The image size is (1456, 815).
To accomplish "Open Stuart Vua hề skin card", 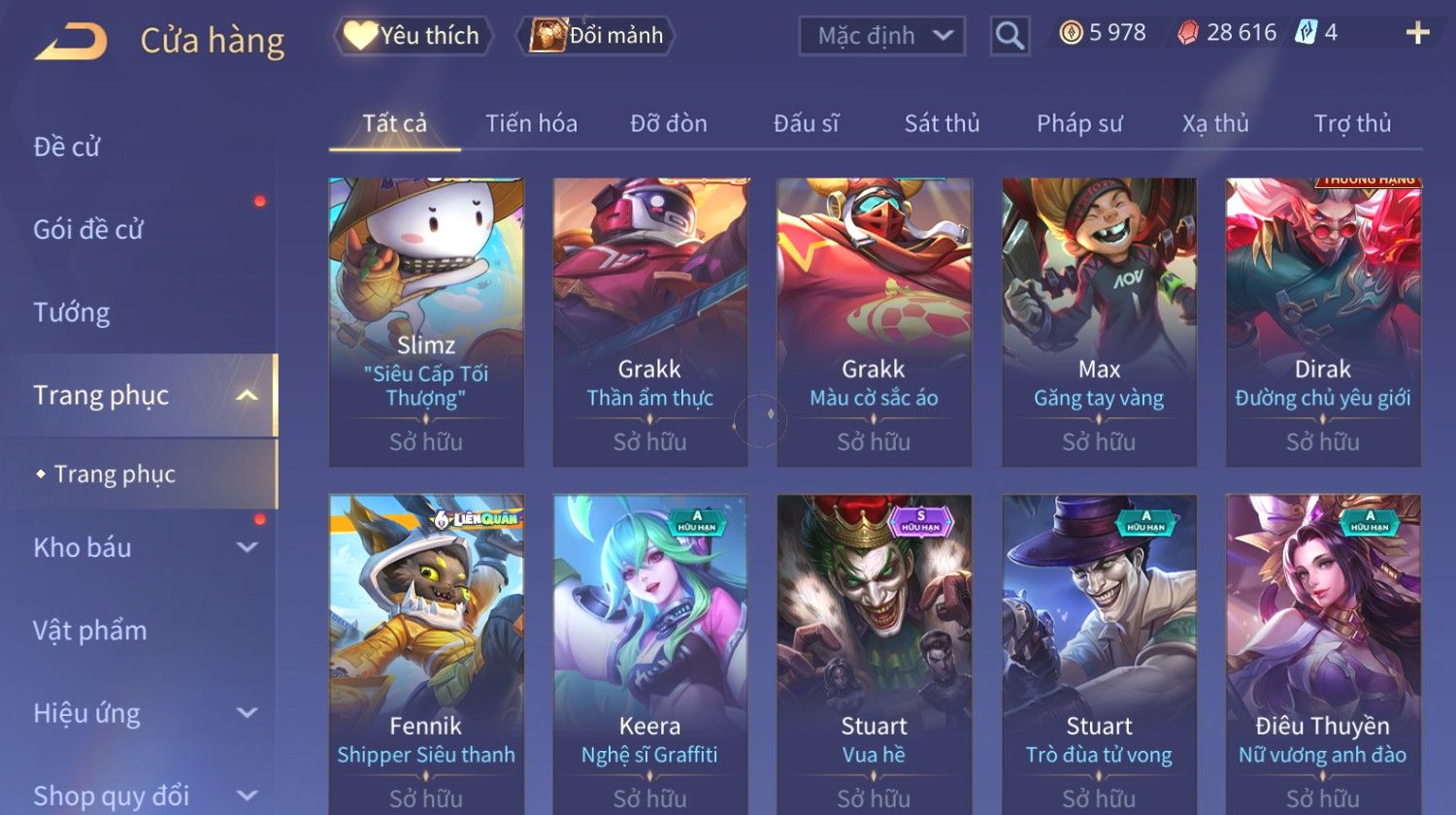I will coord(874,654).
